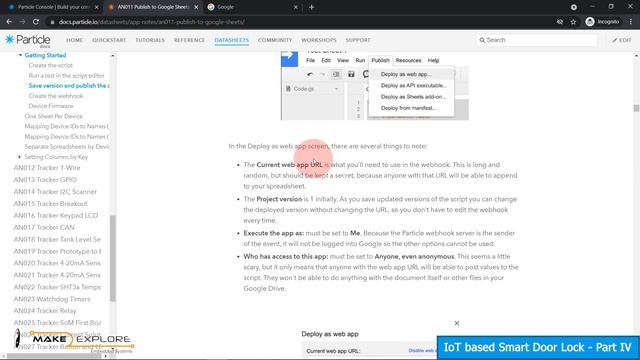Reload the page with the refresh icon
Image resolution: width=640 pixels, height=360 pixels.
click(36, 22)
